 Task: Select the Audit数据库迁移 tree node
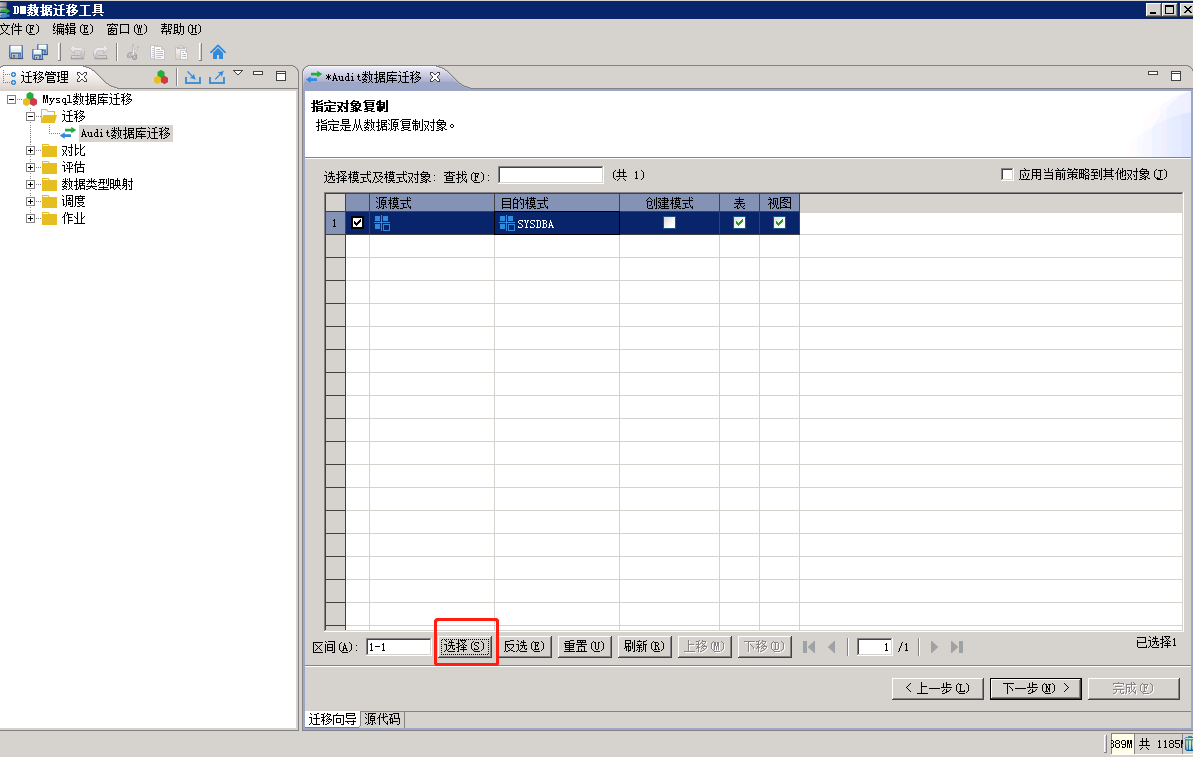tap(125, 133)
